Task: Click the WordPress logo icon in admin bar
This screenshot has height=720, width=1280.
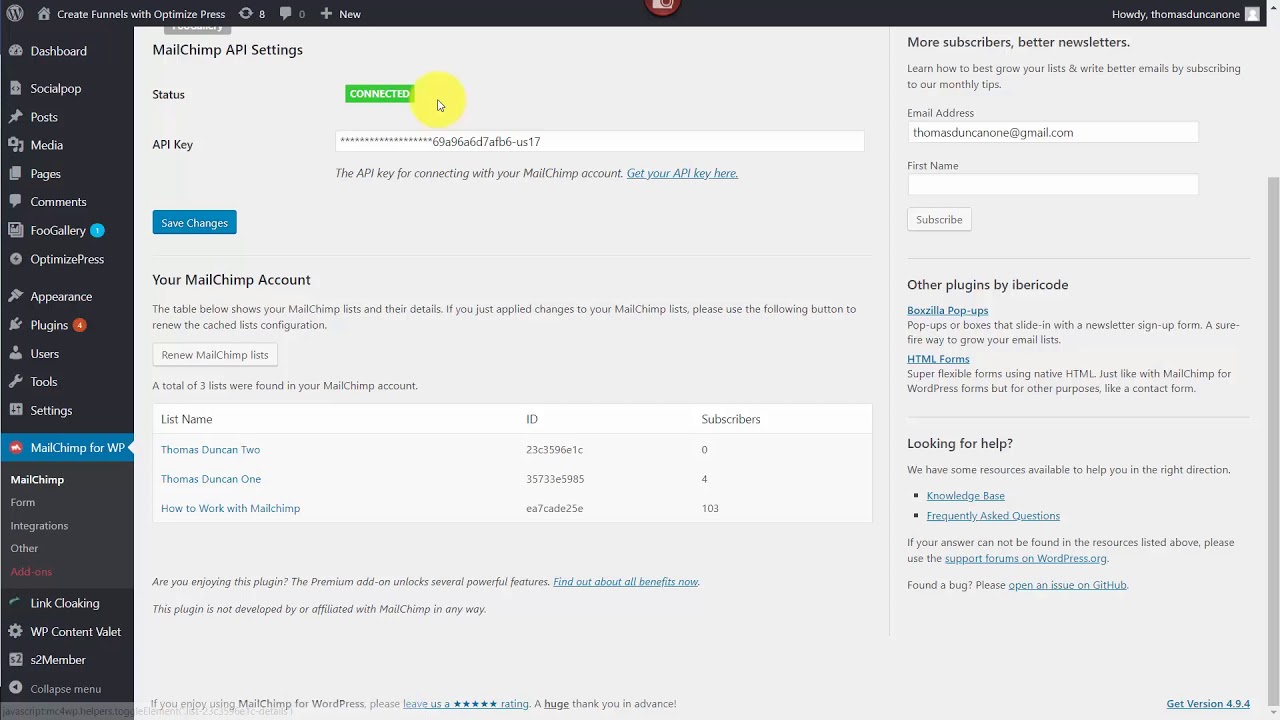Action: pos(15,14)
